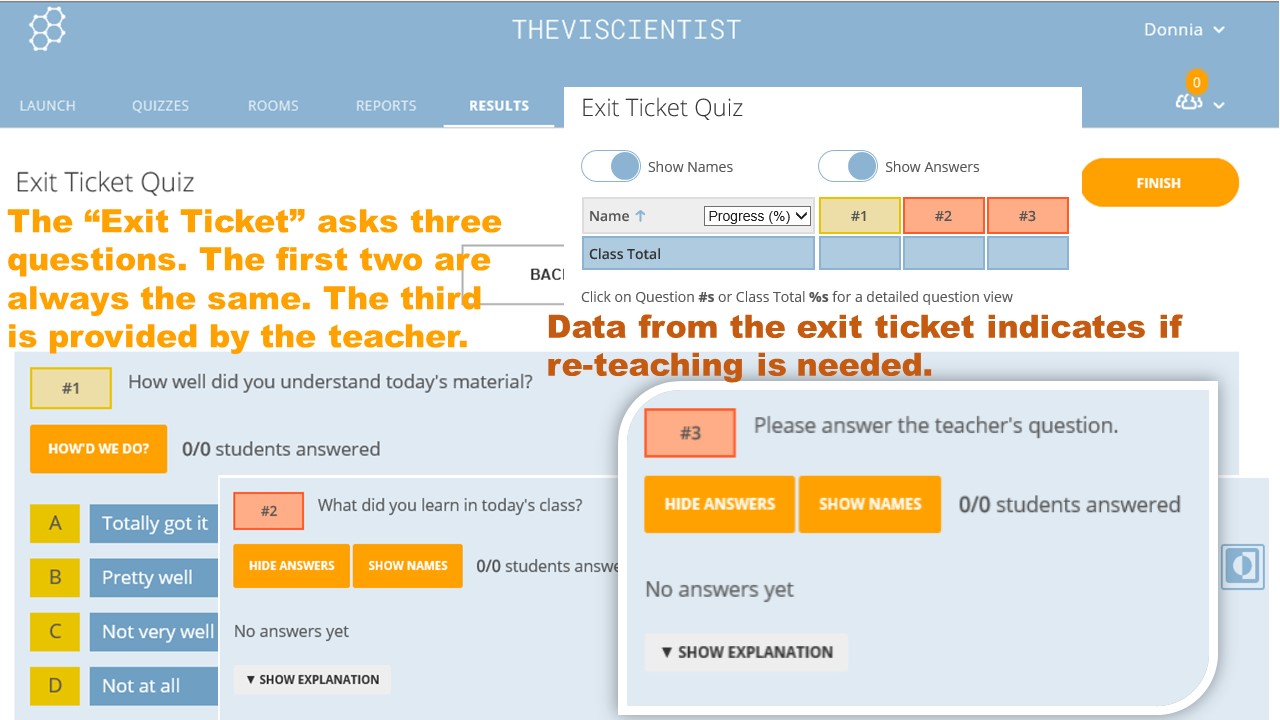Click the display panel icon on right edge
The image size is (1280, 720).
point(1241,566)
